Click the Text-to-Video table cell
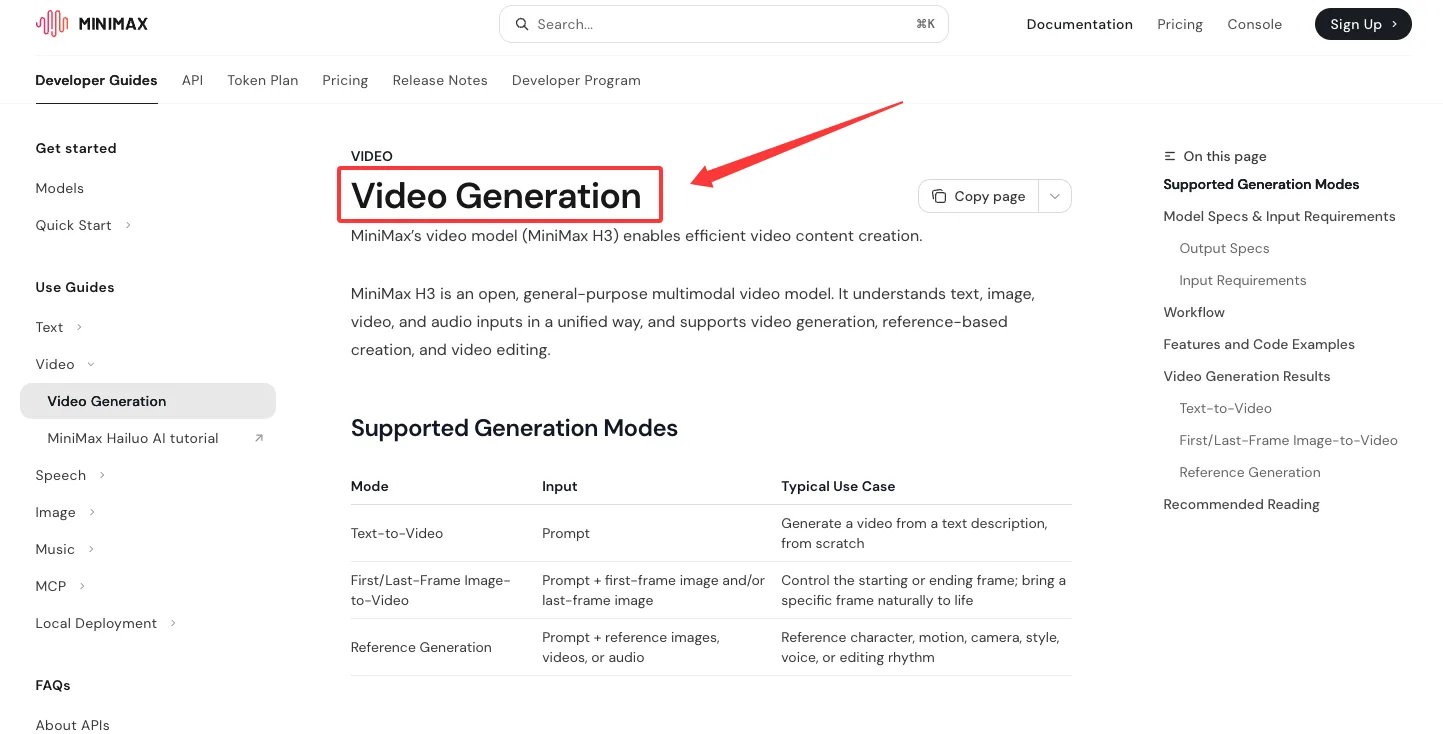This screenshot has width=1443, height=734. click(397, 533)
